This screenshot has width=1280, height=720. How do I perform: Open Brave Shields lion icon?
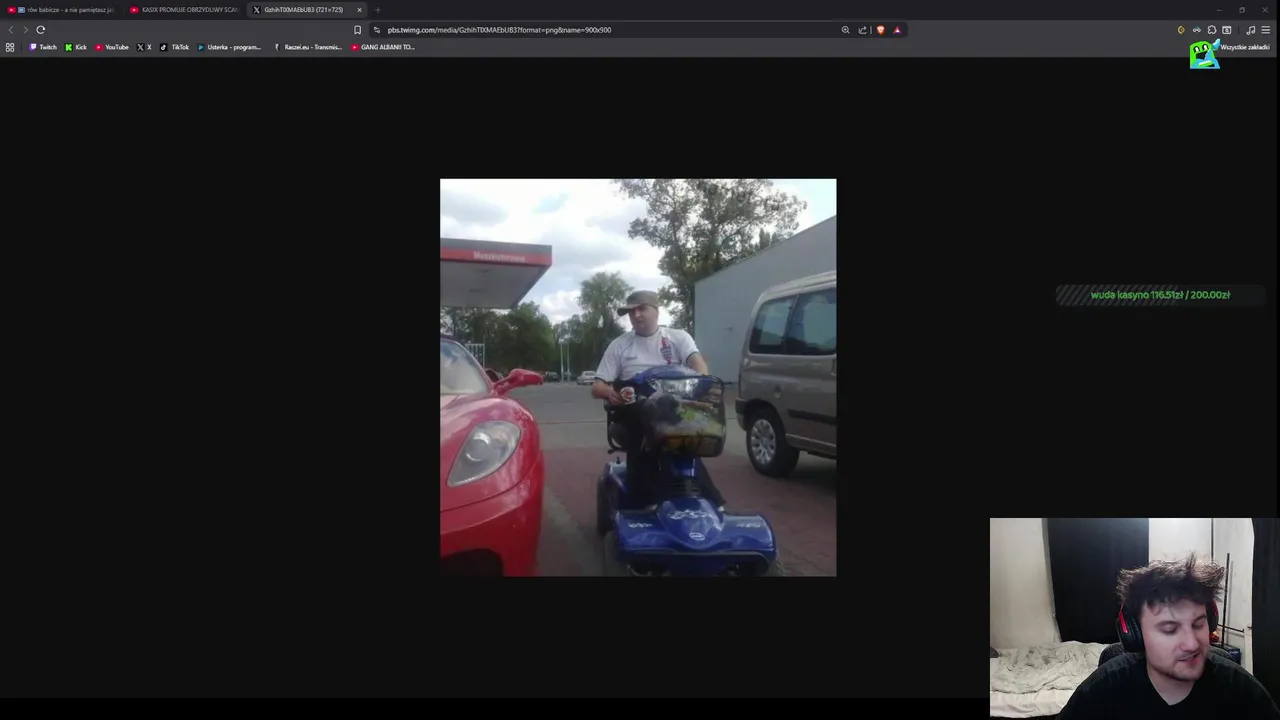pos(880,30)
